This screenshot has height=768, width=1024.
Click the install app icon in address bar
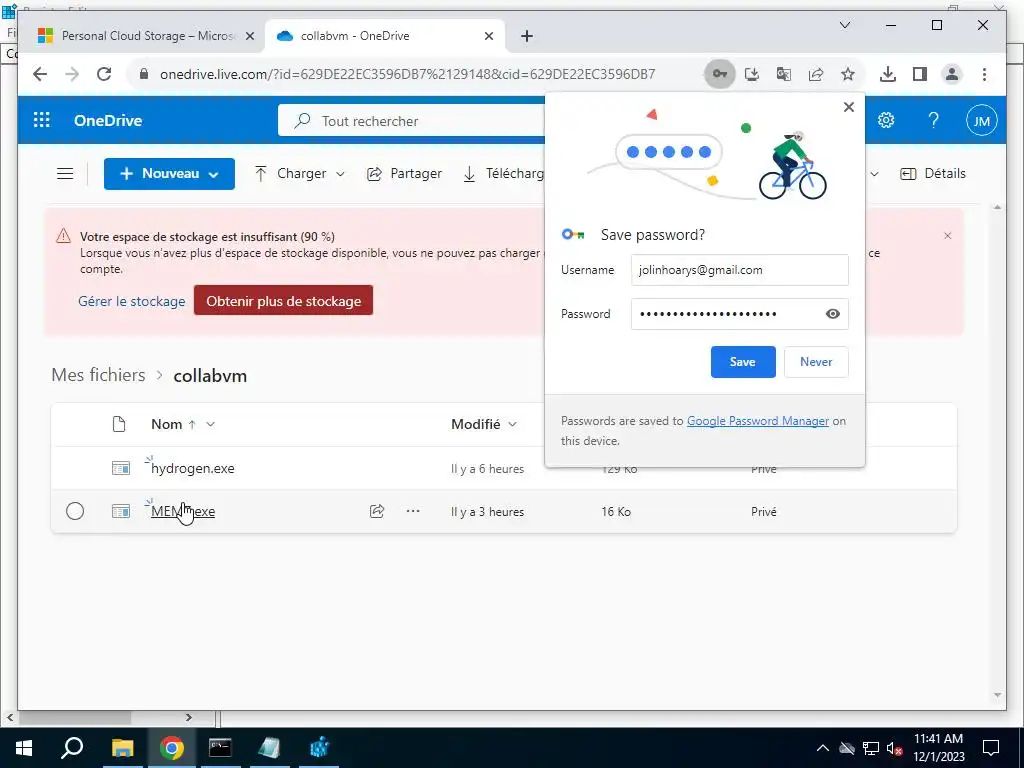click(x=752, y=74)
